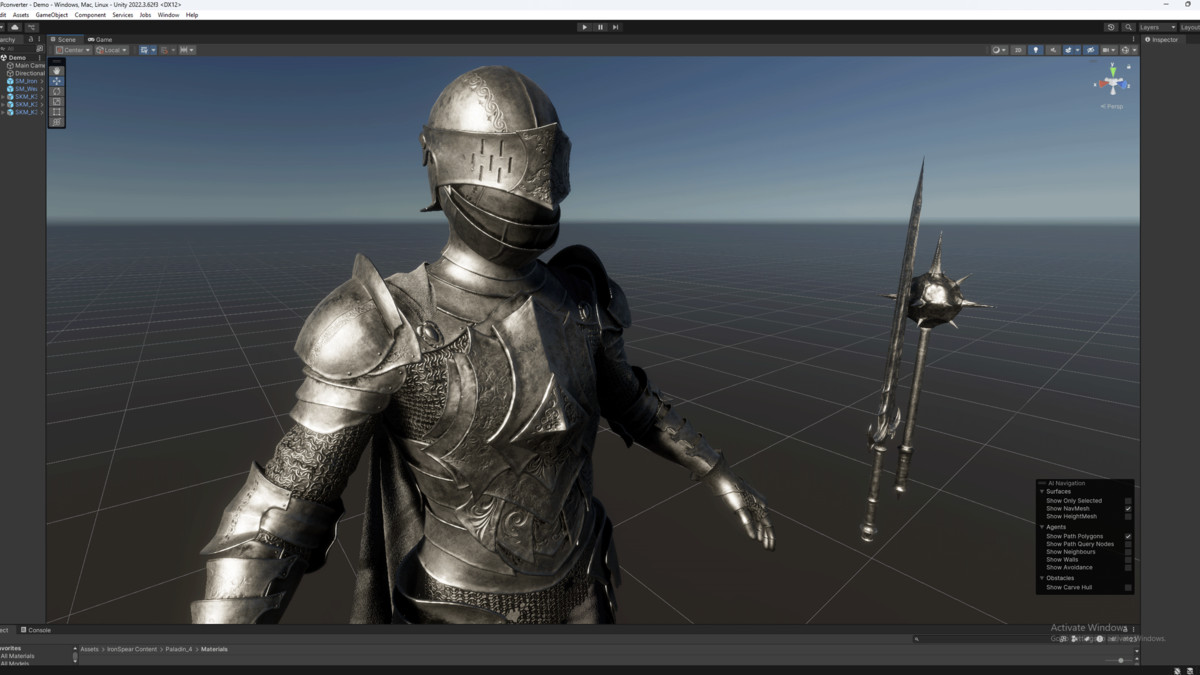The width and height of the screenshot is (1200, 675).
Task: Enable Show Avoidance checkbox
Action: point(1128,568)
